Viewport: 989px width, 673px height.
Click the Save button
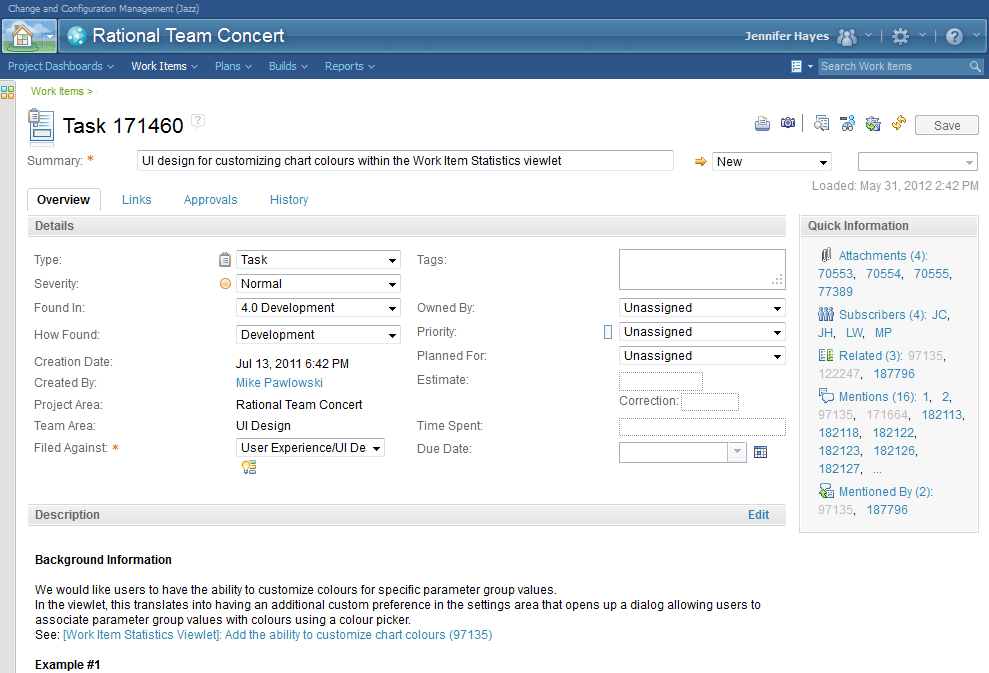coord(947,126)
